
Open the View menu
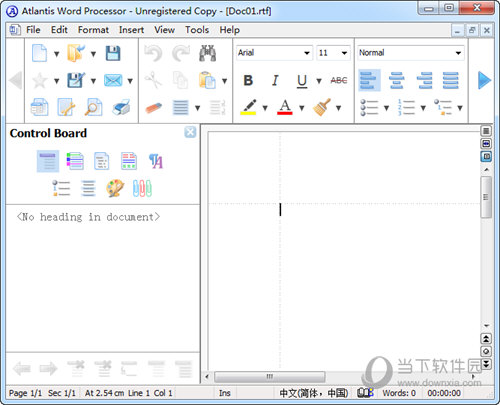164,30
